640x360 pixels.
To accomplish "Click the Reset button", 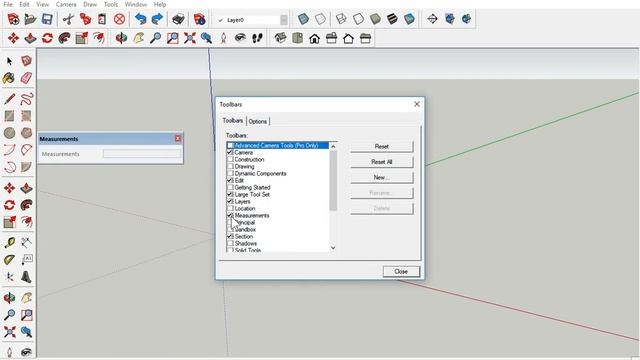I will coord(382,146).
